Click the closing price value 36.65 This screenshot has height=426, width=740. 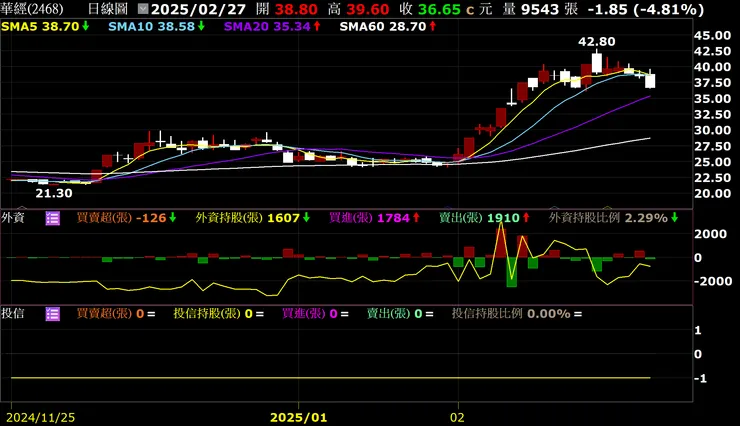point(439,9)
